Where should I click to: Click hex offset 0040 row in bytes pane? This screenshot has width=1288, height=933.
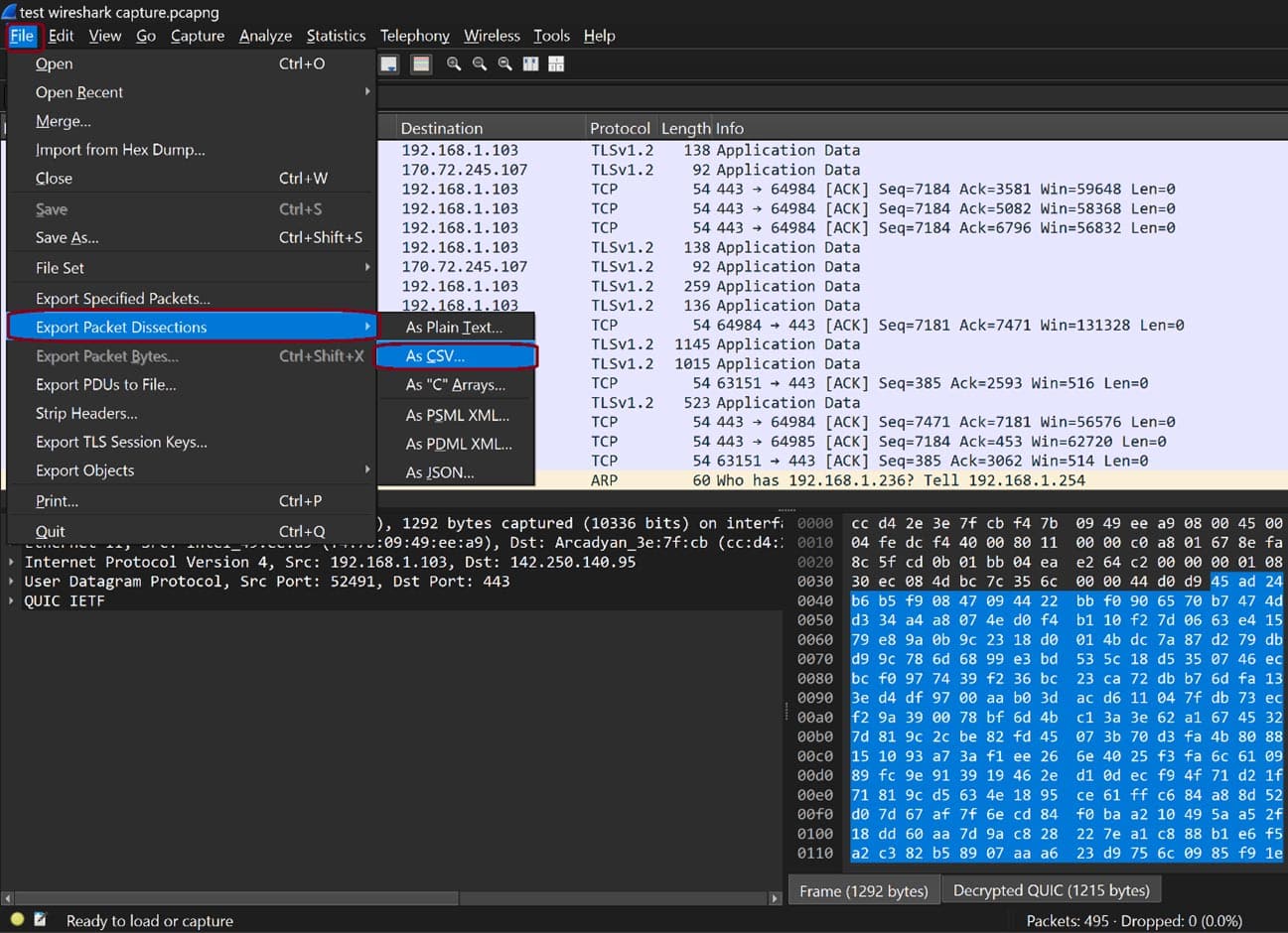(1040, 600)
